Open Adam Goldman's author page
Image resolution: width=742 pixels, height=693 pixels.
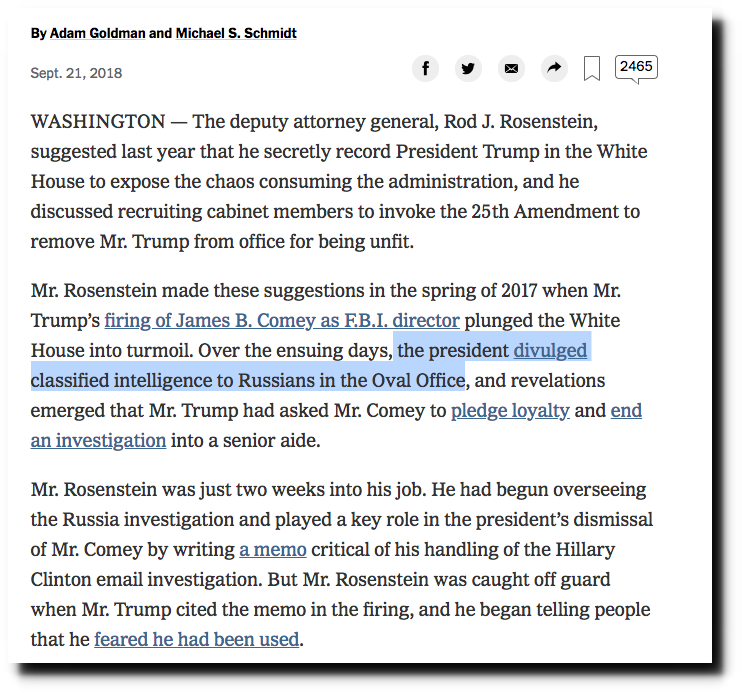click(97, 33)
